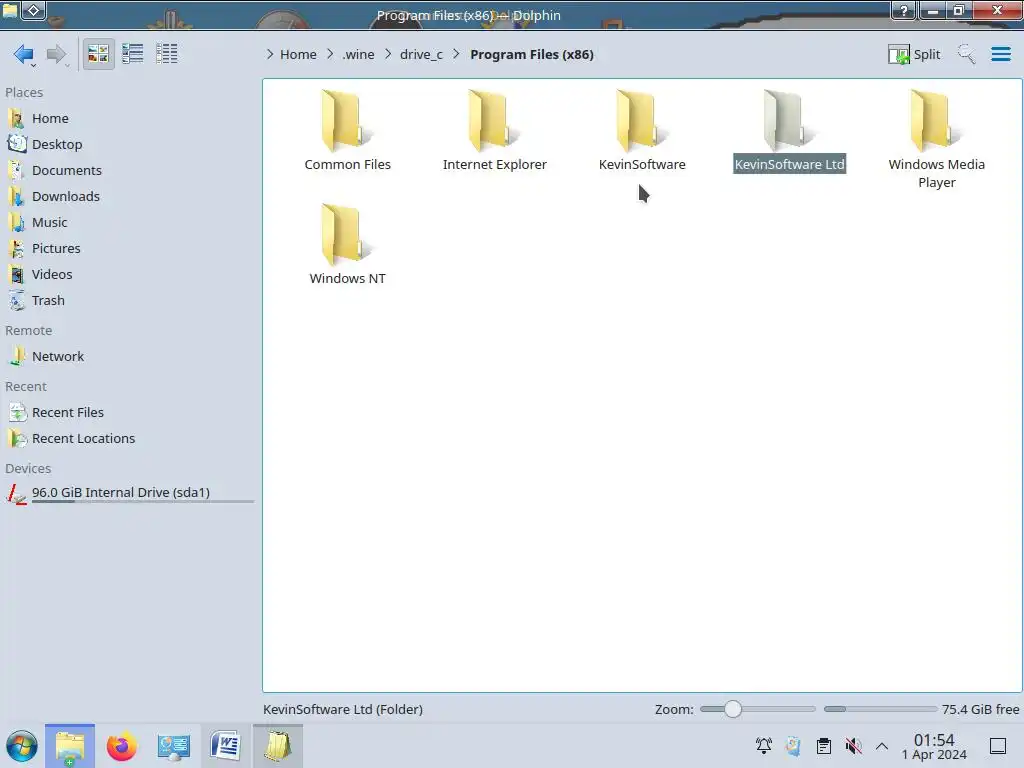This screenshot has height=768, width=1024.
Task: Switch to Icons view mode
Action: pos(99,54)
